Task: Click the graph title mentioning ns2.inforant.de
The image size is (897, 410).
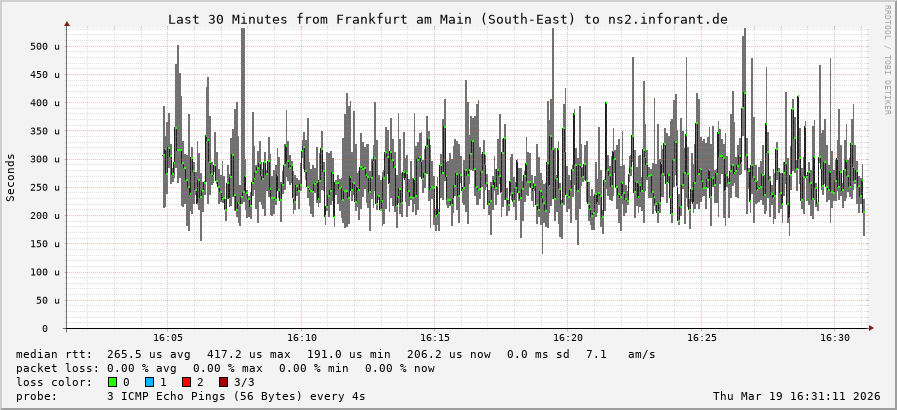Action: pos(447,19)
